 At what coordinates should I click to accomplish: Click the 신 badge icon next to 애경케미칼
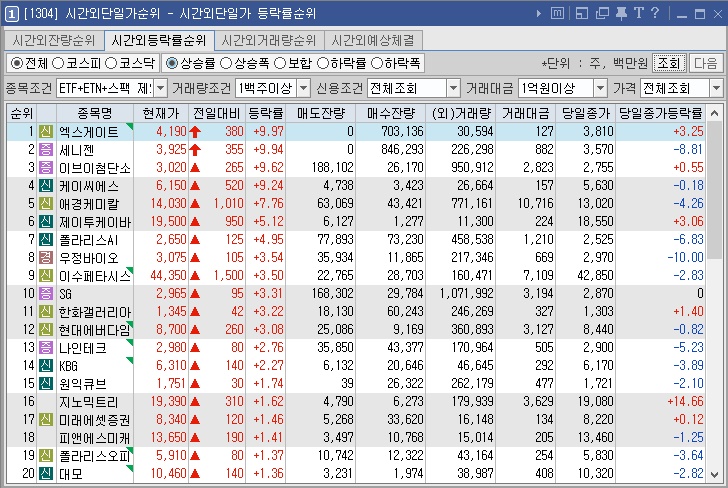(46, 203)
